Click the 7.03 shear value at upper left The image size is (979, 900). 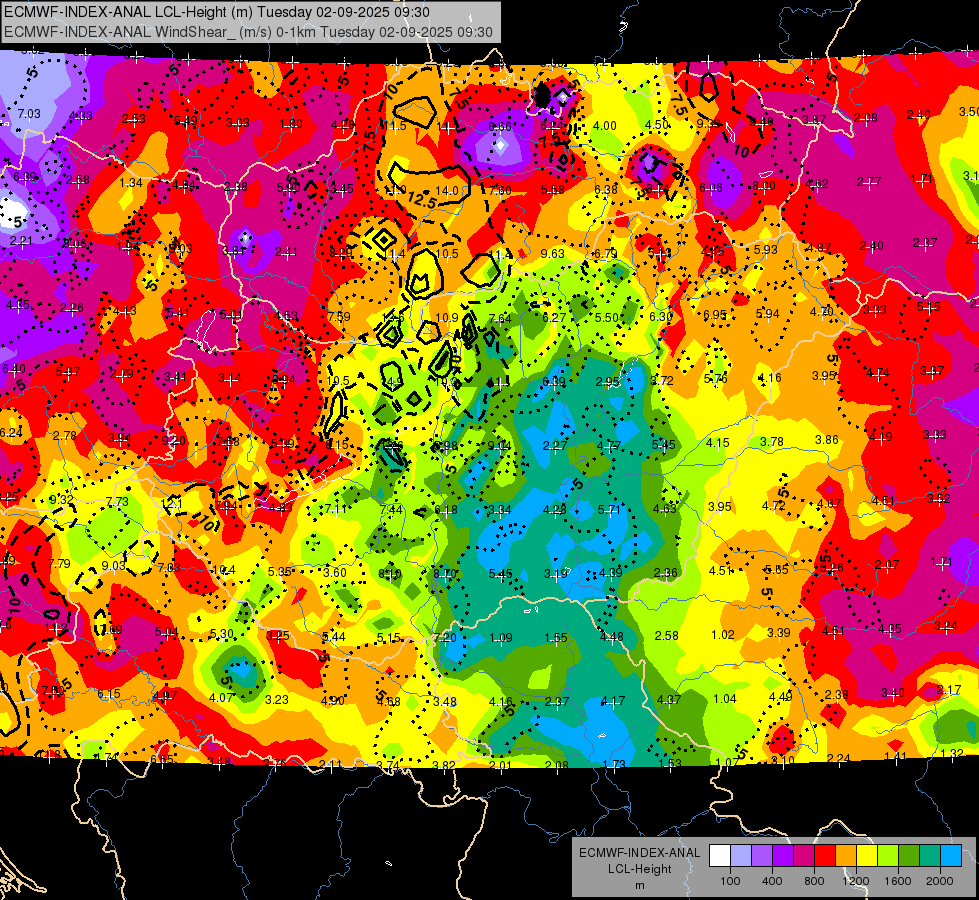[x=29, y=114]
